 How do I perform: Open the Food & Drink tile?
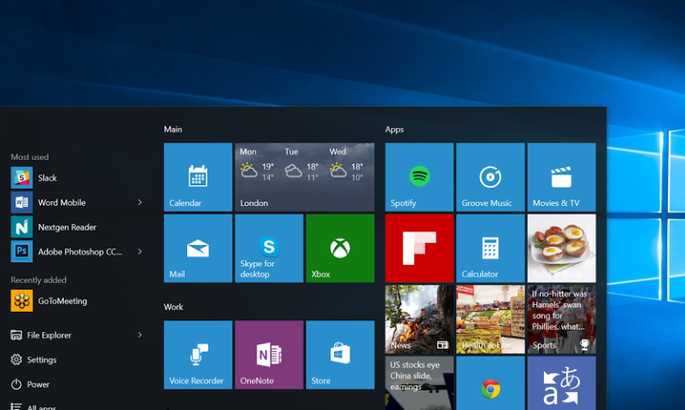(562, 248)
